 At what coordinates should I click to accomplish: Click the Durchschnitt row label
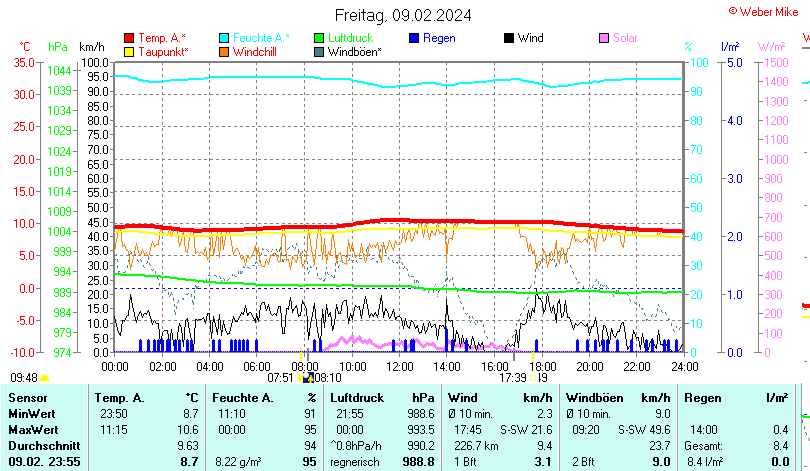pos(42,445)
